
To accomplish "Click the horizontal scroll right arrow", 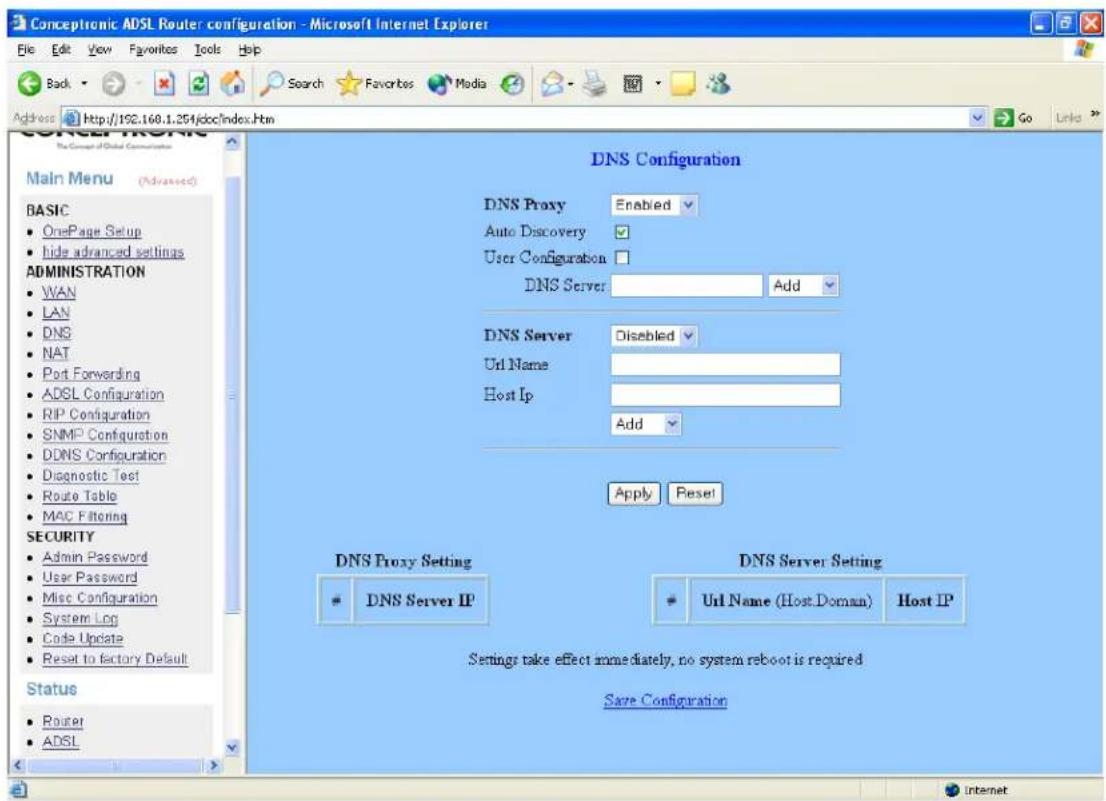I will [214, 765].
